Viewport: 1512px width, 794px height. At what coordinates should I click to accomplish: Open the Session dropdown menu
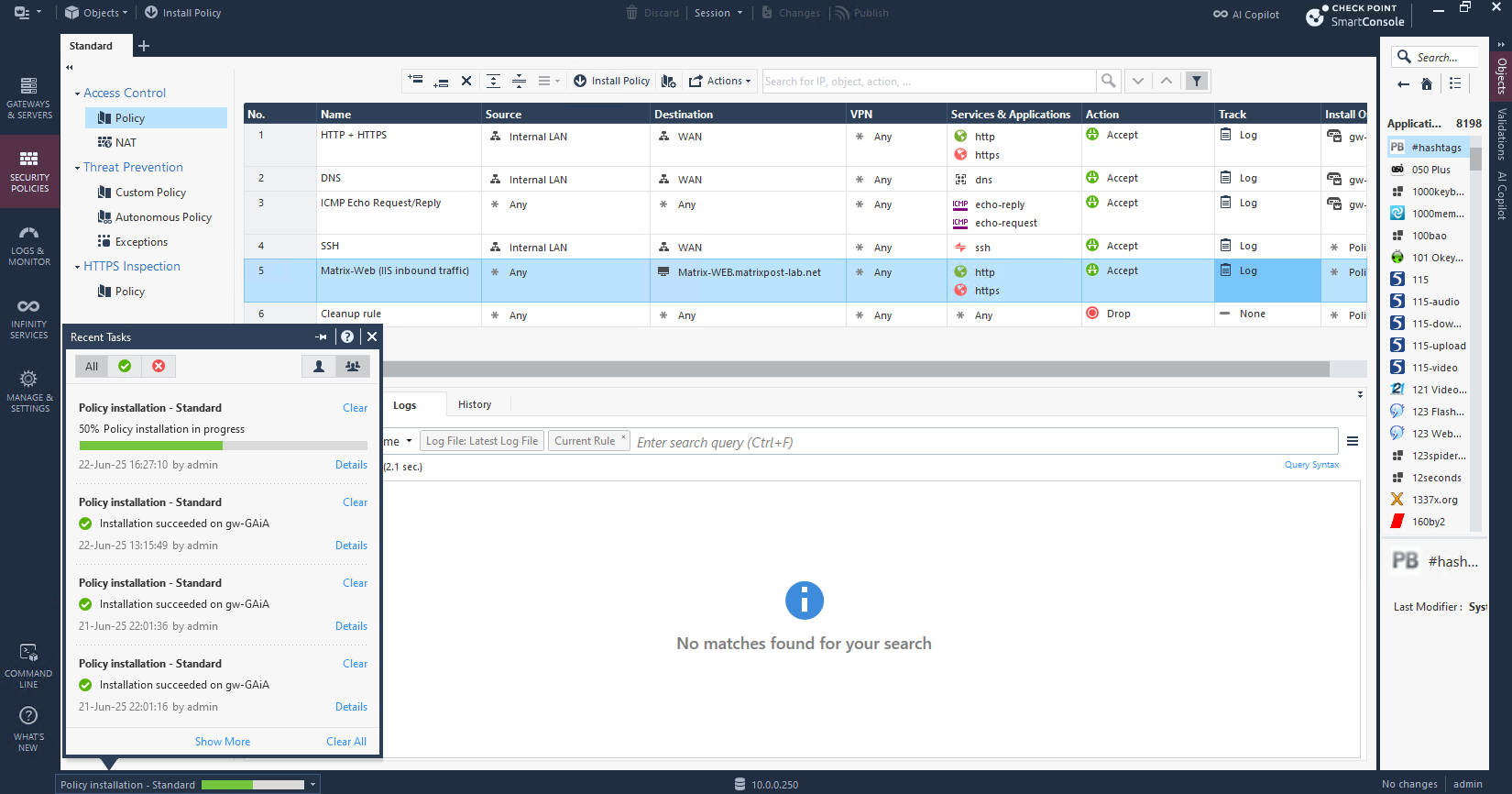[x=718, y=13]
